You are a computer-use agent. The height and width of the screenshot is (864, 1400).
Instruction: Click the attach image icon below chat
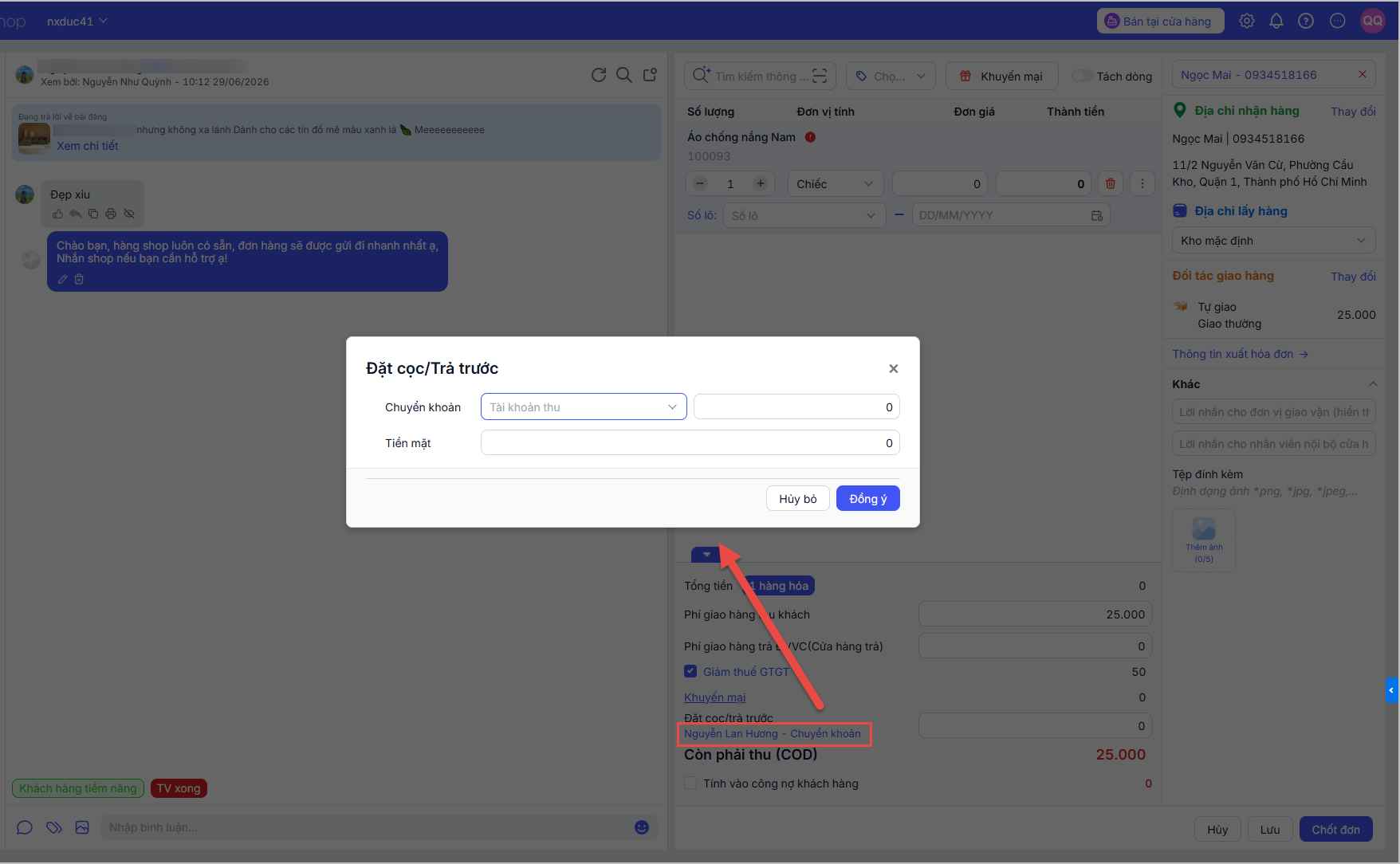[82, 827]
